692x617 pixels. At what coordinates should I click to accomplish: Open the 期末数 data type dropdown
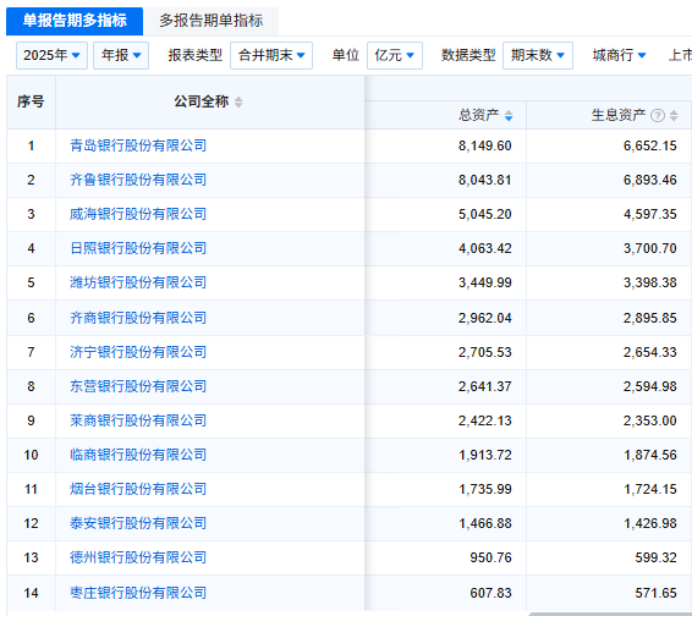tap(538, 56)
